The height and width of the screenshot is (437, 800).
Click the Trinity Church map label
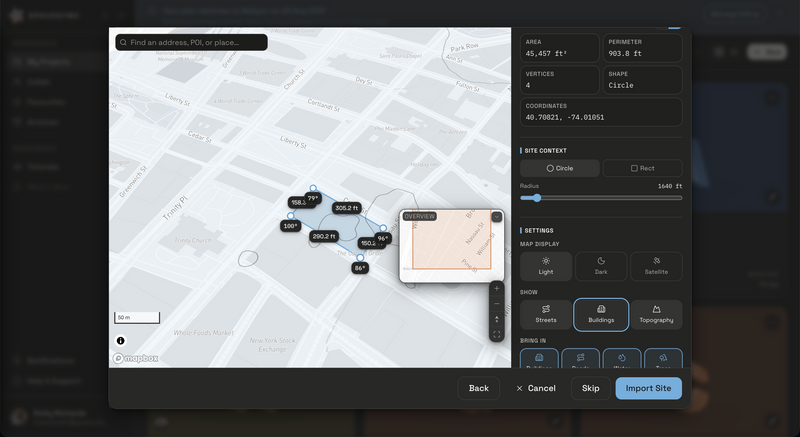tap(192, 240)
